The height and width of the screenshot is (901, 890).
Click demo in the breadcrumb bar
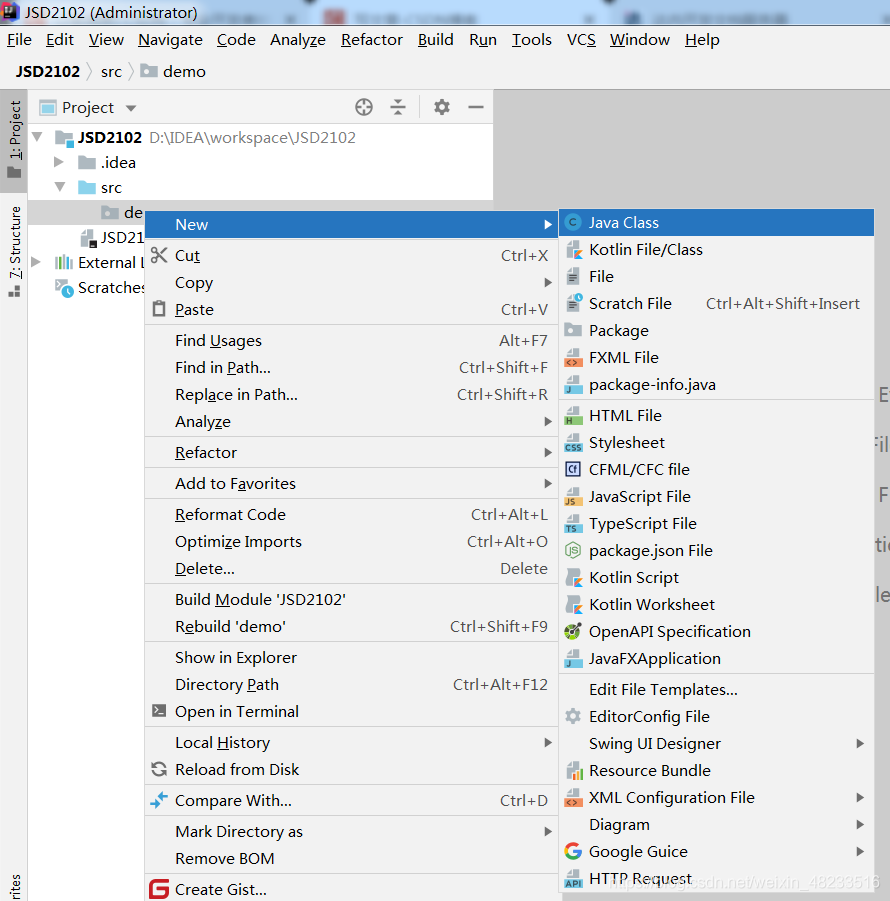[173, 72]
